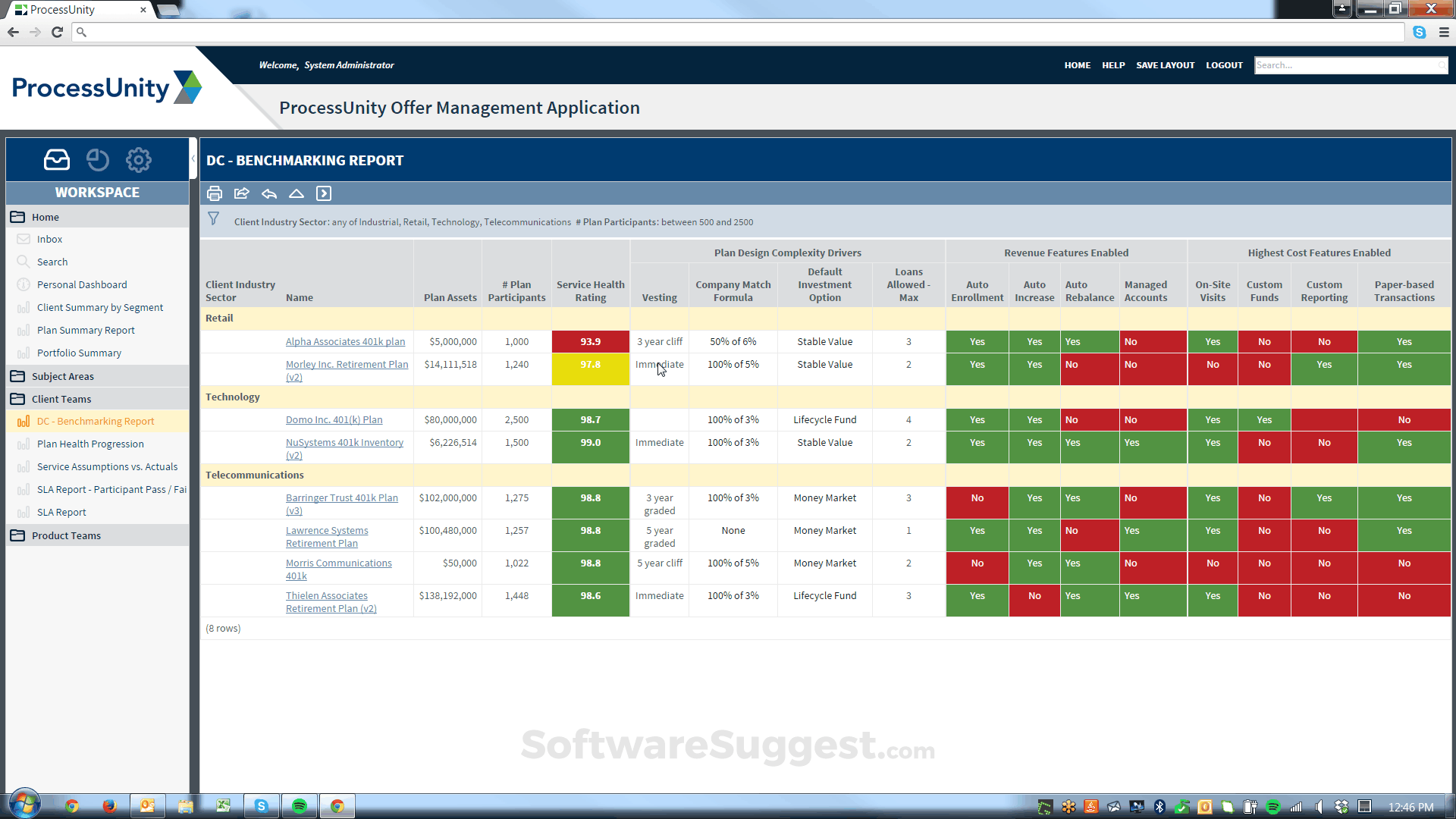Open the Settings gear in the workspace panel

point(138,160)
